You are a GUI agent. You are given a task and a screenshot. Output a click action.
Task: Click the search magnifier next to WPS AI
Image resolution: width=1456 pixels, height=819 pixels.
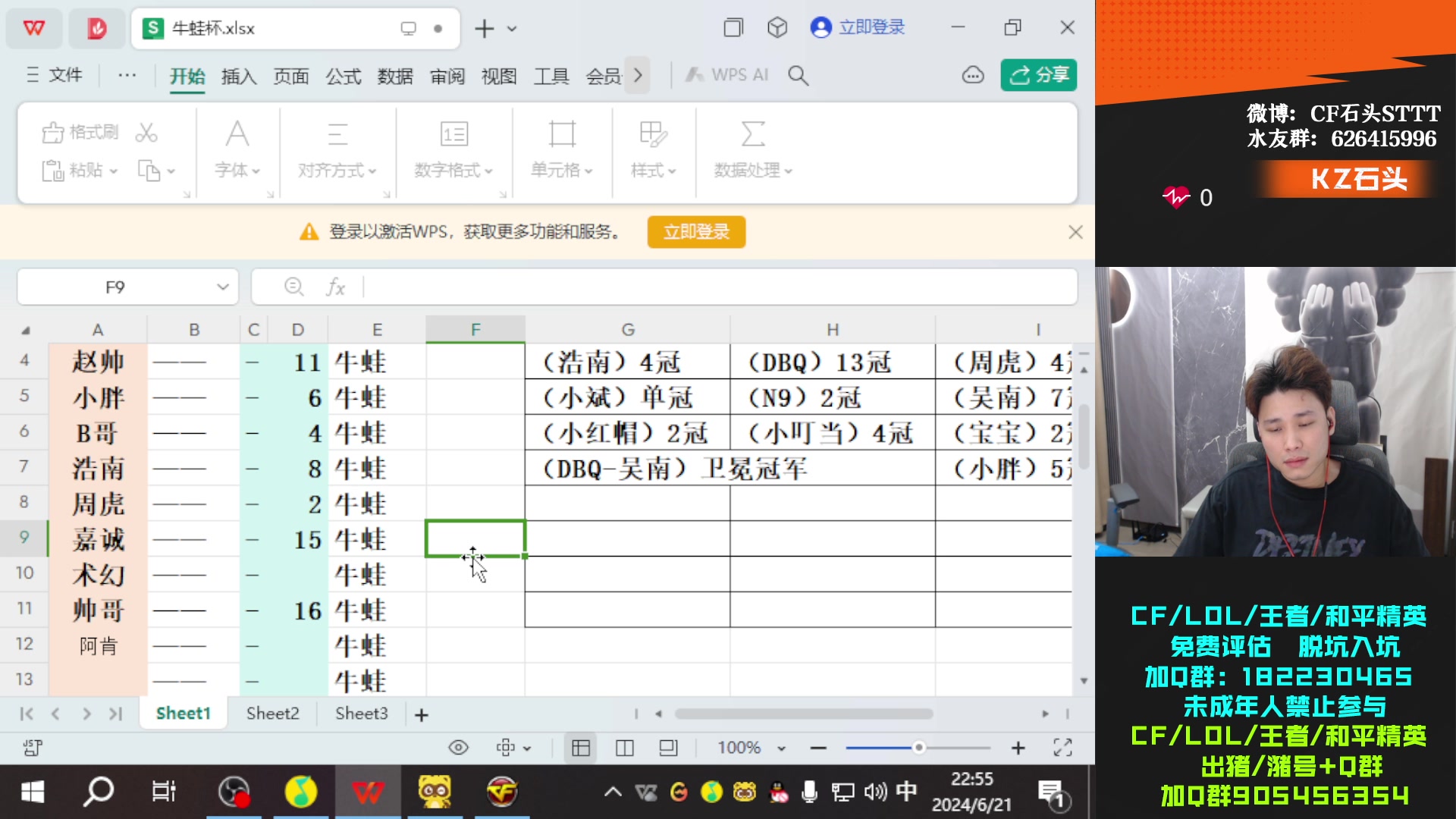798,75
